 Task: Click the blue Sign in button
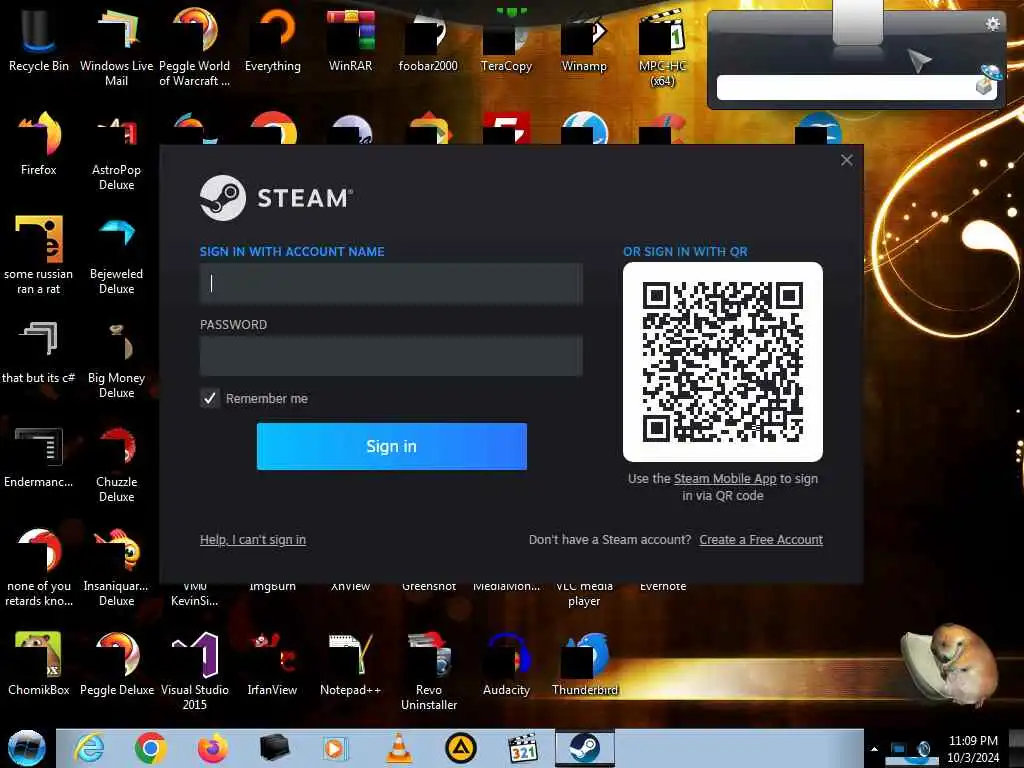pos(392,446)
